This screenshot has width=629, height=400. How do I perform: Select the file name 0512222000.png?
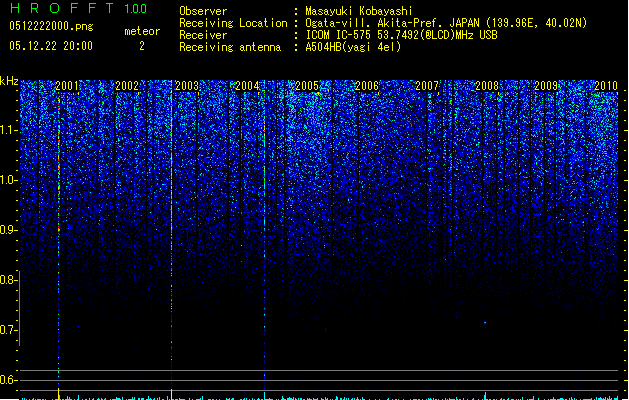click(x=51, y=26)
